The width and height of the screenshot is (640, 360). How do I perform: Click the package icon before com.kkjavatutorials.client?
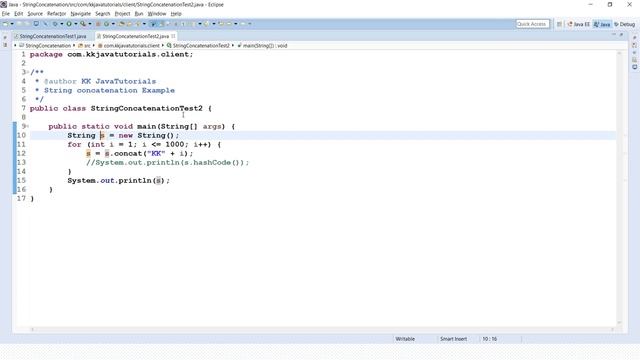pyautogui.click(x=100, y=45)
